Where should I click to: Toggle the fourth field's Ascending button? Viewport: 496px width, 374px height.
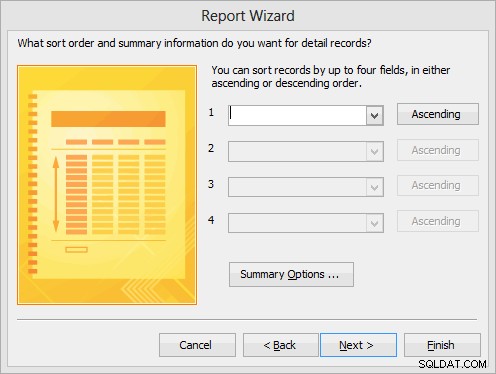pyautogui.click(x=438, y=221)
